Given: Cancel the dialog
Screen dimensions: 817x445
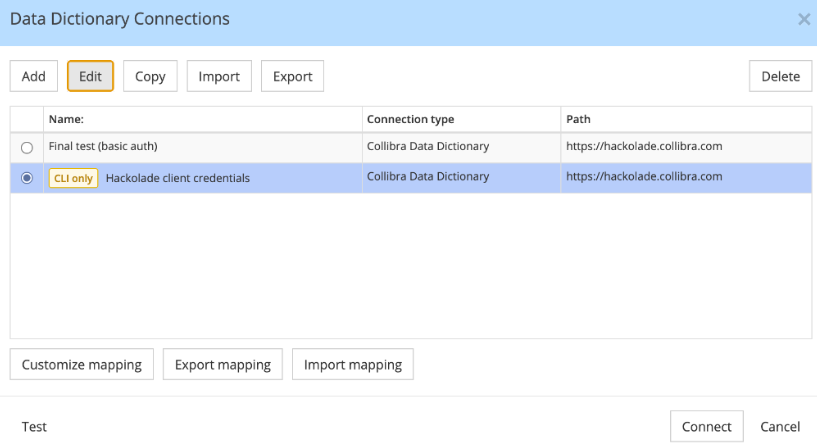Looking at the screenshot, I should pos(780,427).
